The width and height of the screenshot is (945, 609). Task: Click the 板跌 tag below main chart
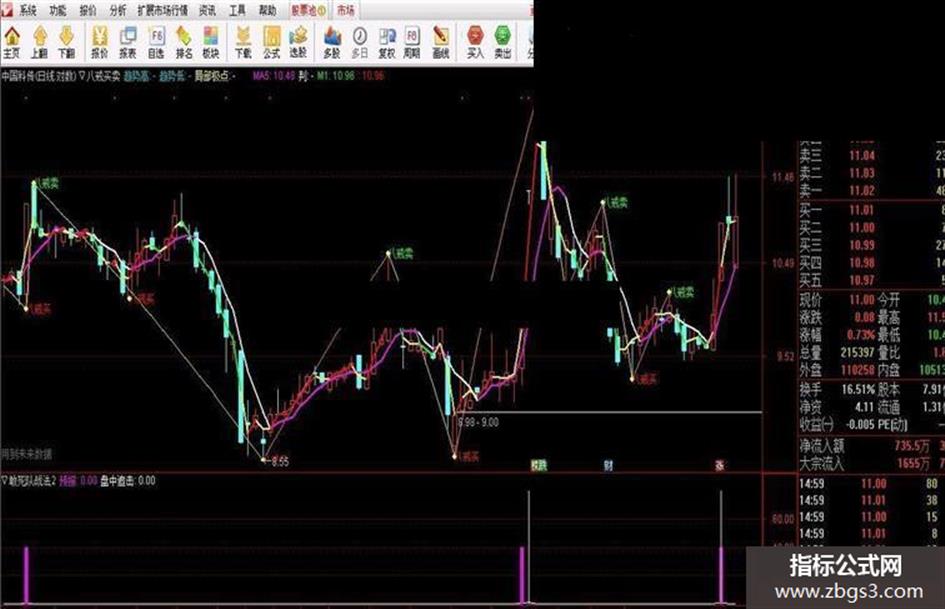[x=538, y=465]
